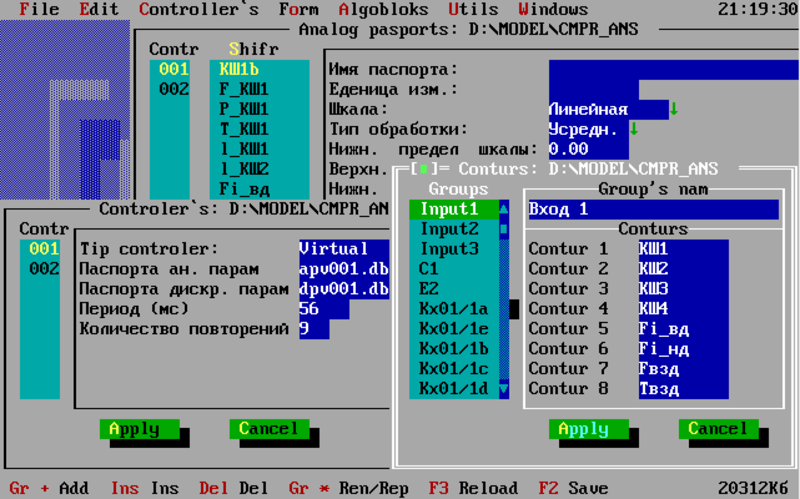This screenshot has width=800, height=499.
Task: Open the Algobloks menu
Action: pyautogui.click(x=384, y=9)
